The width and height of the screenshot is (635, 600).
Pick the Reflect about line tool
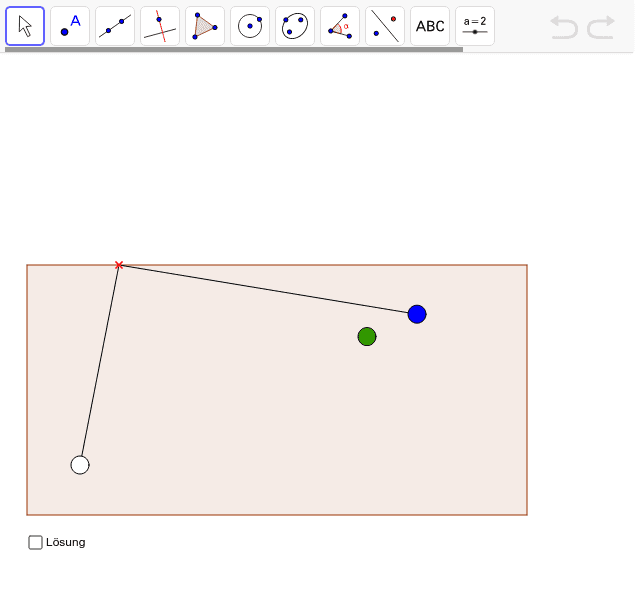[384, 26]
